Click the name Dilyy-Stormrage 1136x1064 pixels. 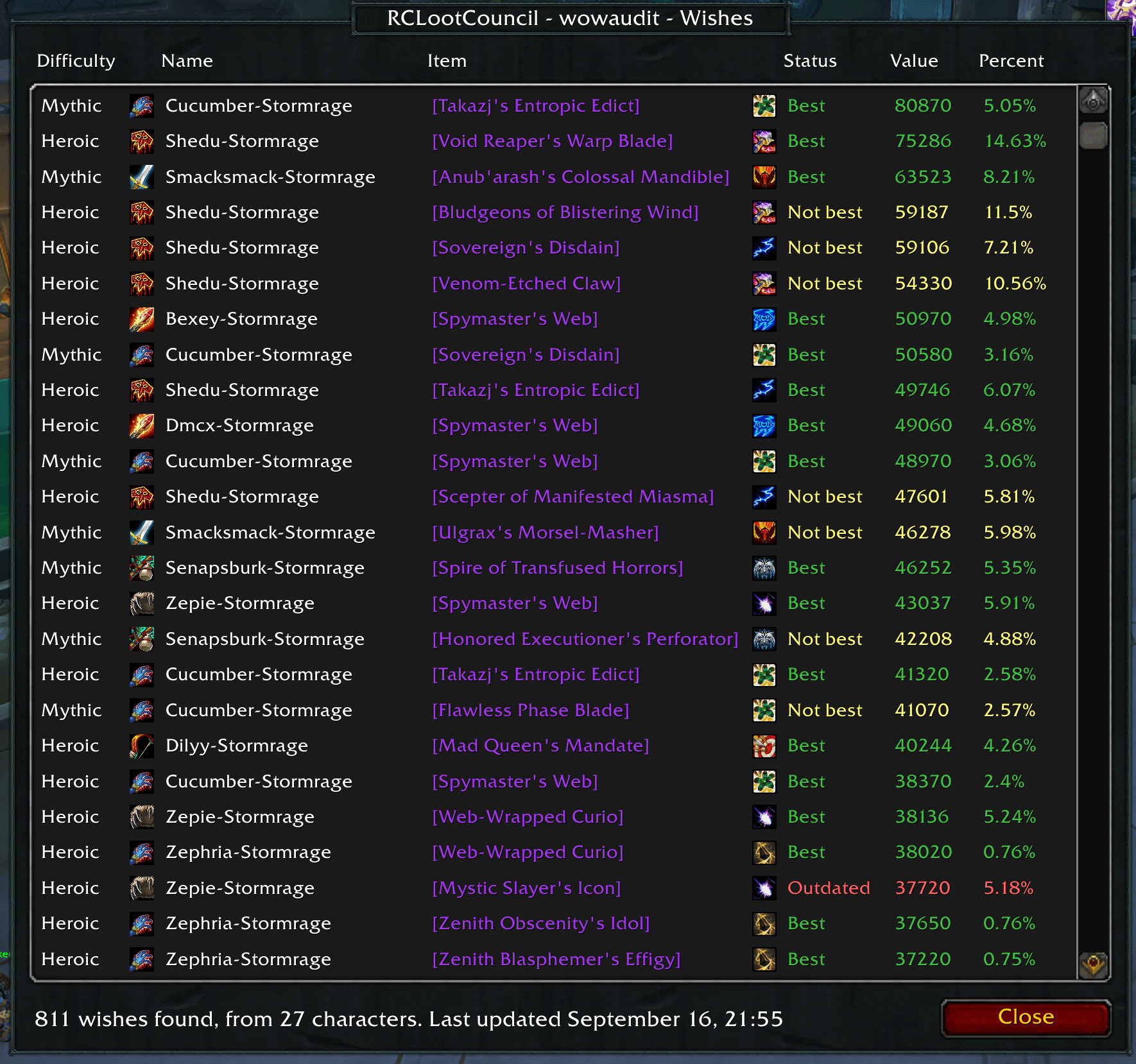point(237,746)
